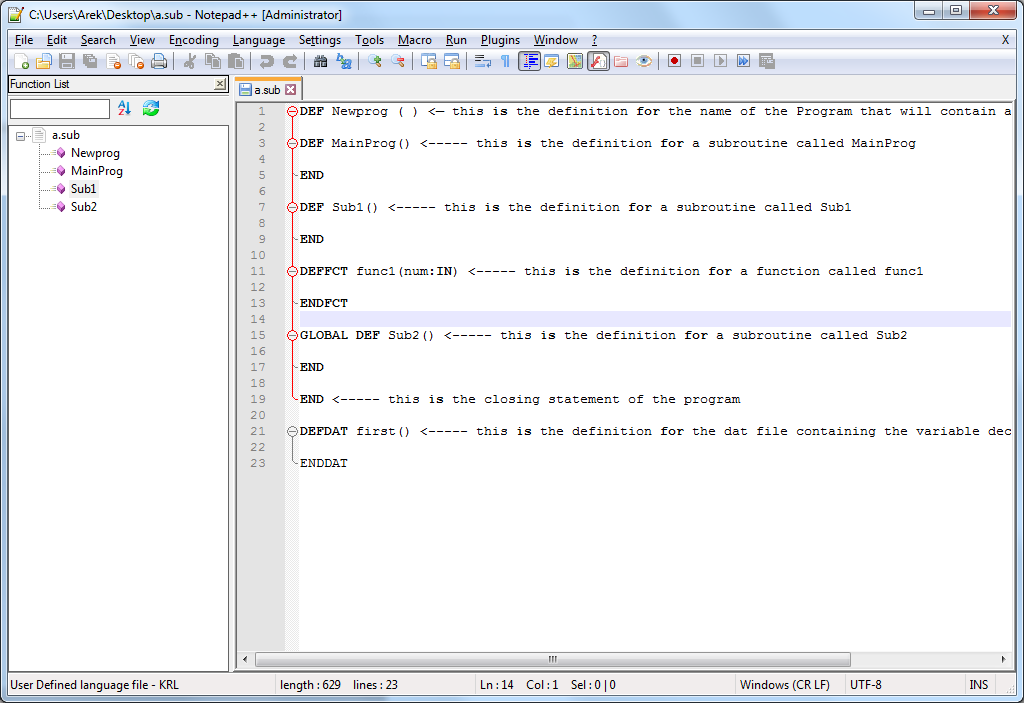
Task: Start recording a macro
Action: [x=673, y=61]
